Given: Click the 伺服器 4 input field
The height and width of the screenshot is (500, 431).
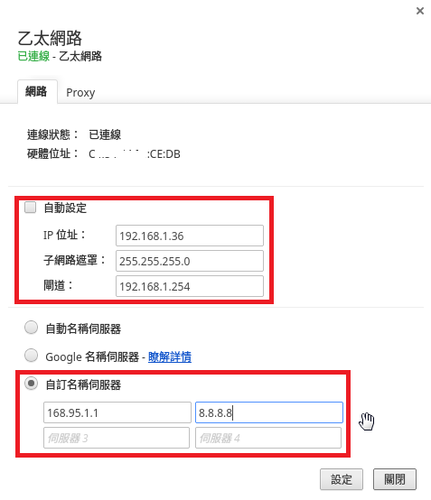Looking at the screenshot, I should pyautogui.click(x=268, y=438).
